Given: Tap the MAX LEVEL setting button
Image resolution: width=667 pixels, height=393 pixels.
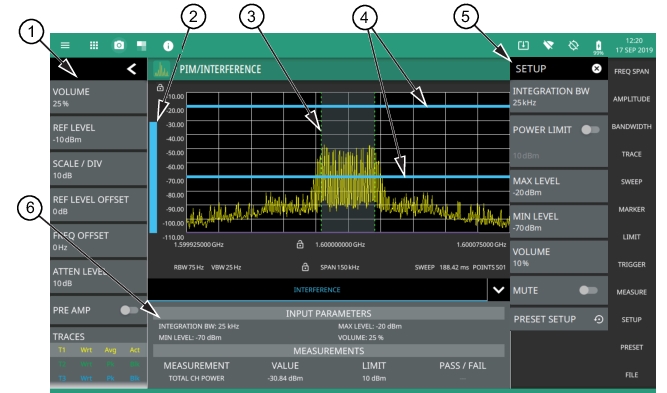Looking at the screenshot, I should (x=559, y=186).
